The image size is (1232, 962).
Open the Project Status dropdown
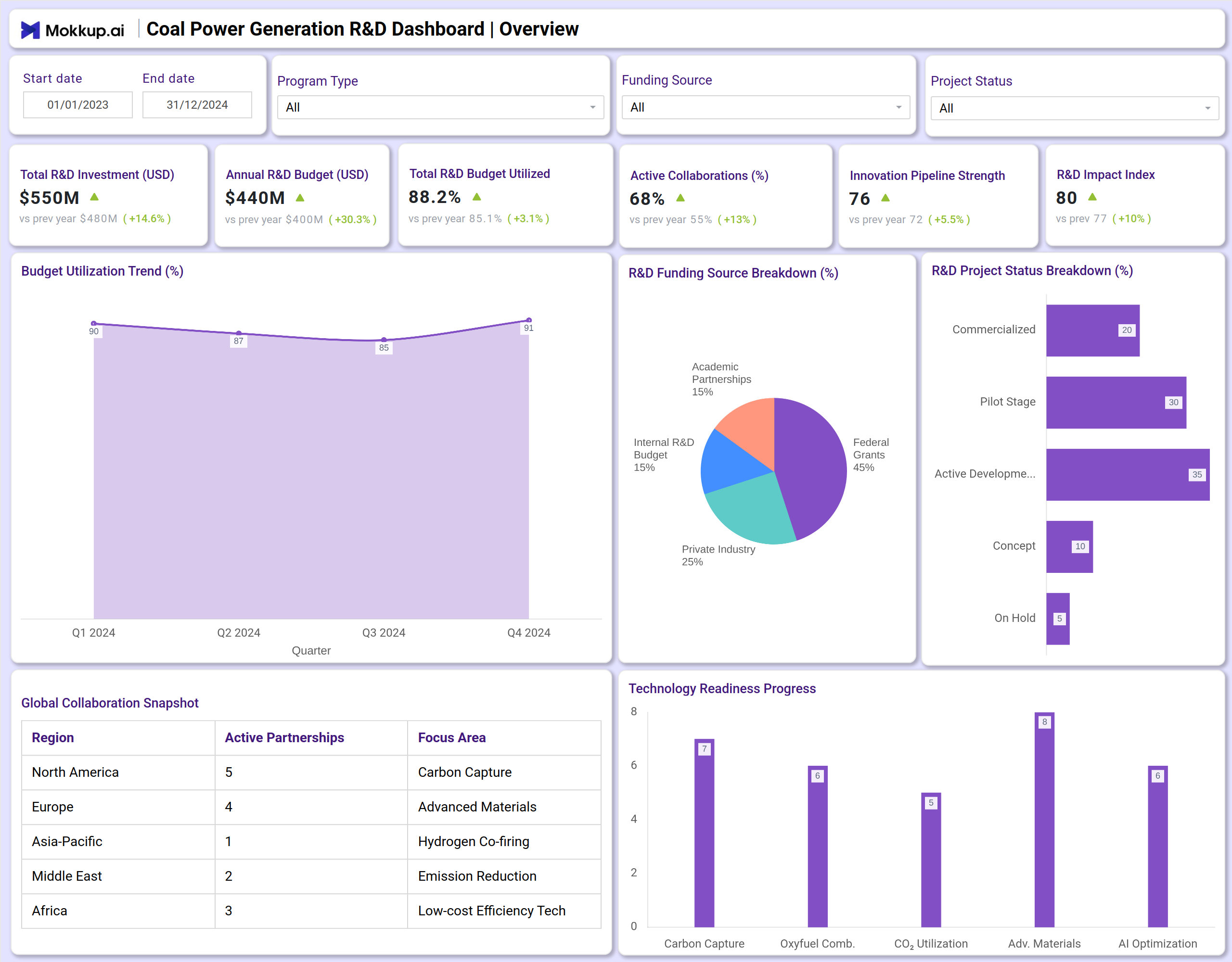(x=1074, y=108)
